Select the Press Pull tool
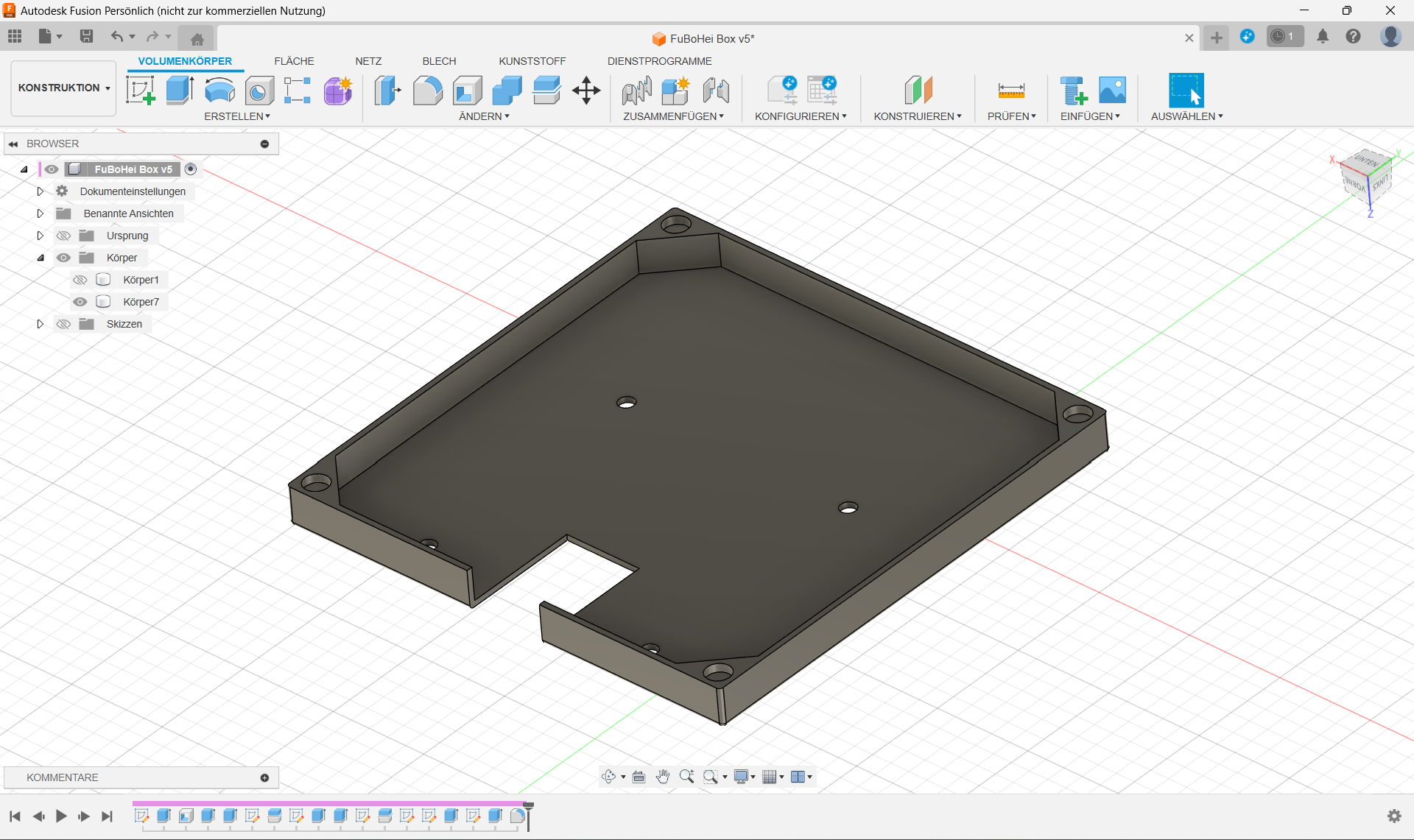Screen dimensions: 1414x840 pyautogui.click(x=387, y=91)
